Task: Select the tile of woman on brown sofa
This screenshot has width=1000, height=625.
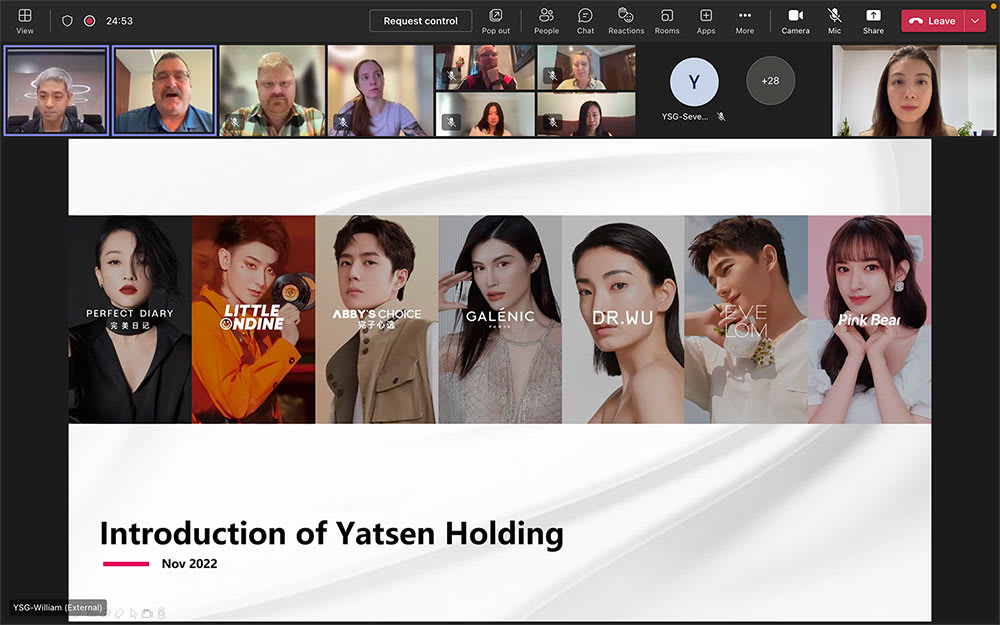Action: [586, 114]
